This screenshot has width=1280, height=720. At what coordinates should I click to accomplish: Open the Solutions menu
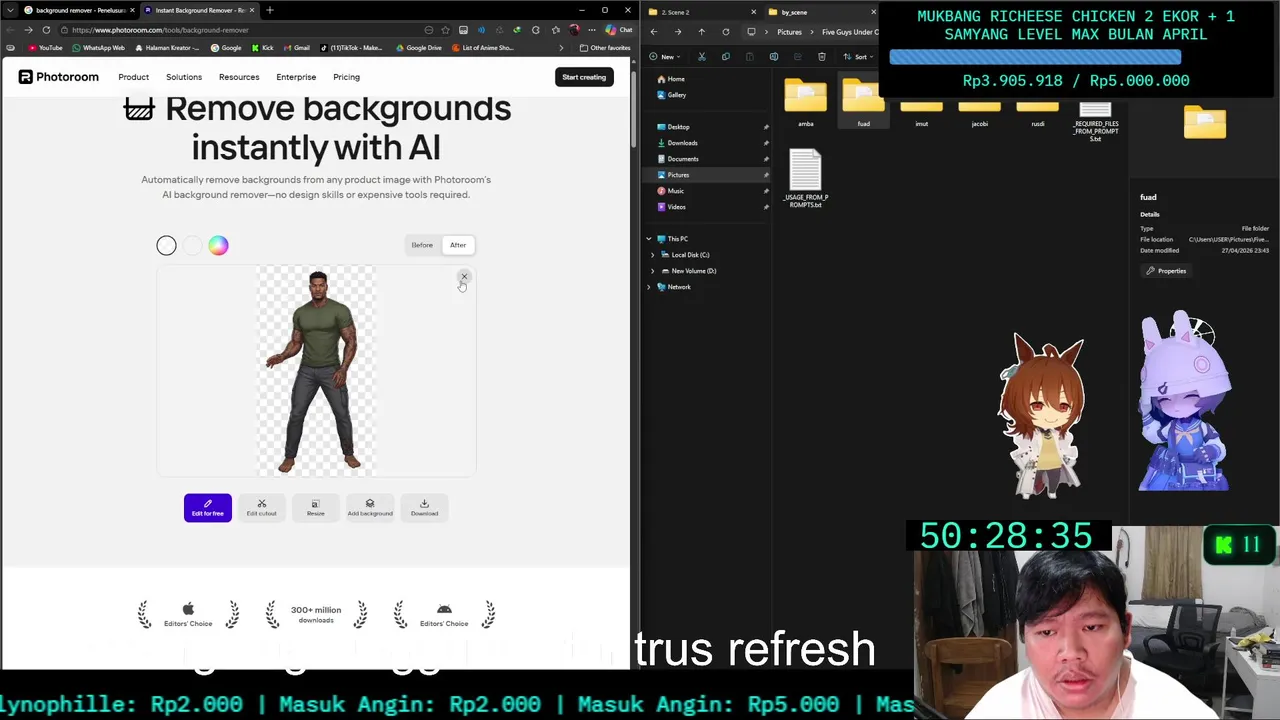point(184,77)
